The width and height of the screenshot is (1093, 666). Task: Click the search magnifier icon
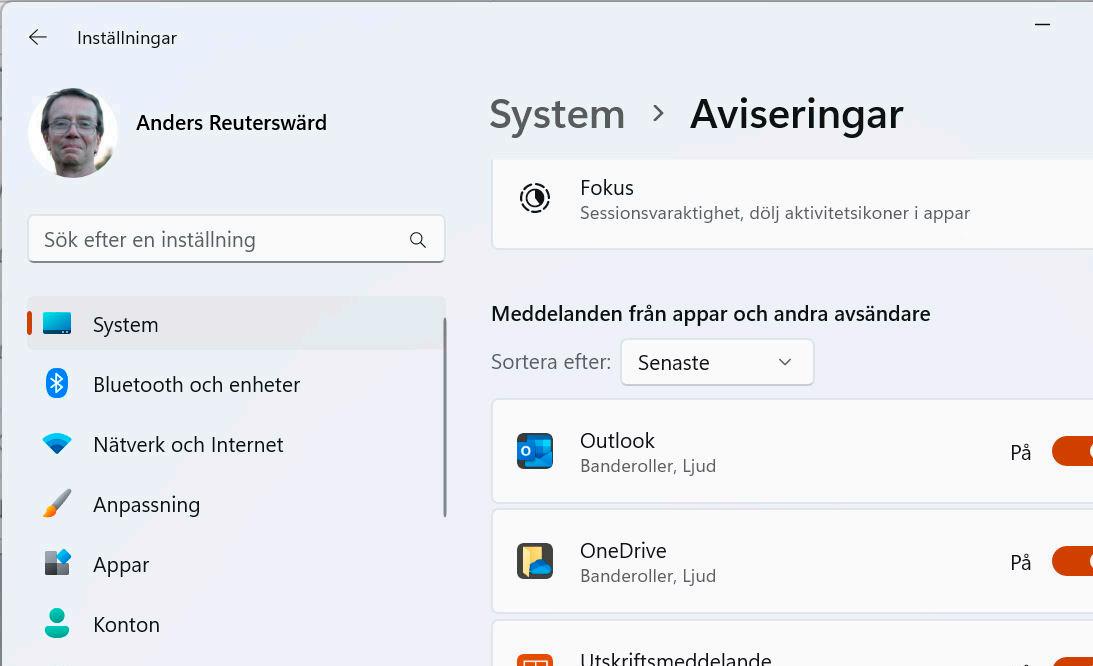coord(418,240)
